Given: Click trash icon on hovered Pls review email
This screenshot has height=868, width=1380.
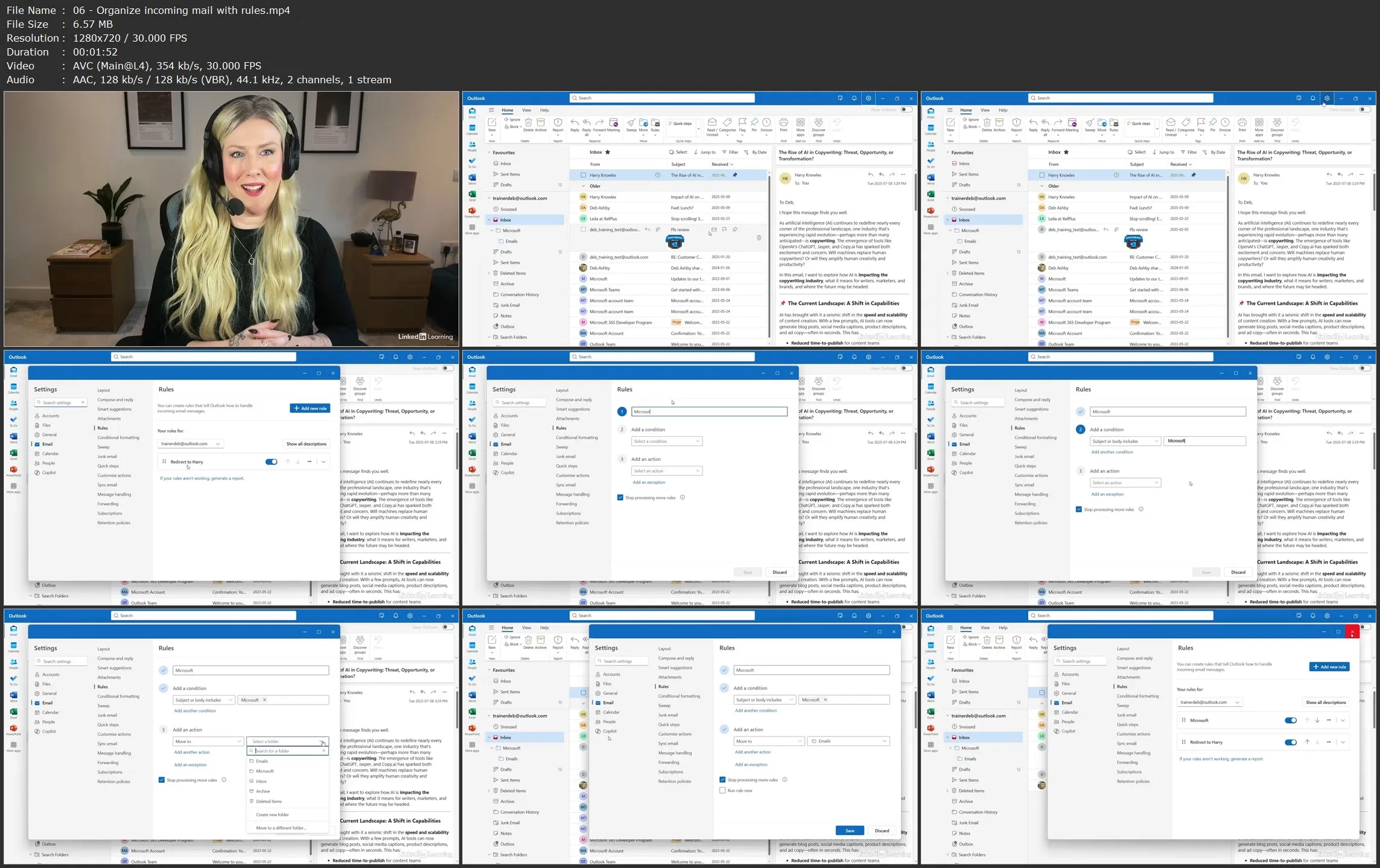Looking at the screenshot, I should [x=758, y=238].
